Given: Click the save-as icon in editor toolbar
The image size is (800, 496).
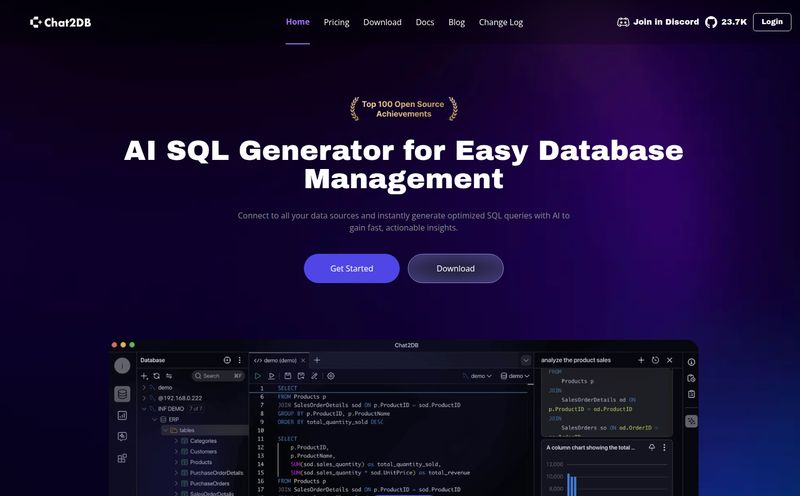Looking at the screenshot, I should [x=301, y=376].
